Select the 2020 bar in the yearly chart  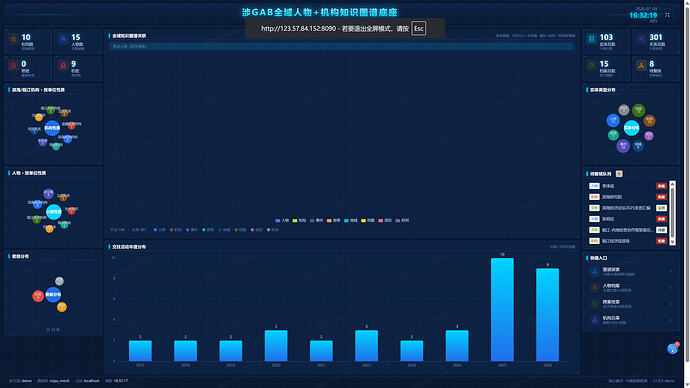tap(276, 346)
